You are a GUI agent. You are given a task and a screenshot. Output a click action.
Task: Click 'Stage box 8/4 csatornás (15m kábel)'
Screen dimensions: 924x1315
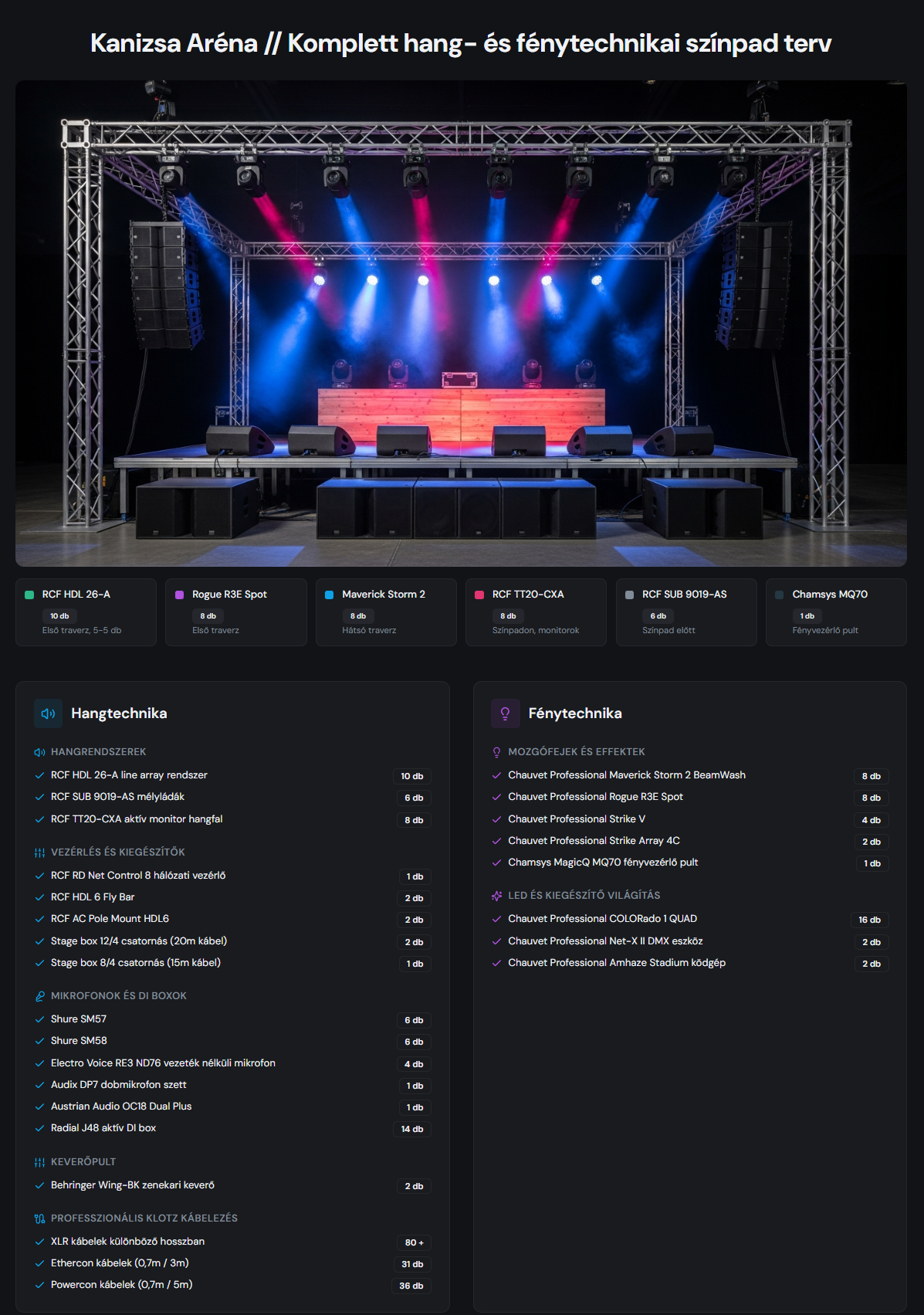tap(136, 963)
